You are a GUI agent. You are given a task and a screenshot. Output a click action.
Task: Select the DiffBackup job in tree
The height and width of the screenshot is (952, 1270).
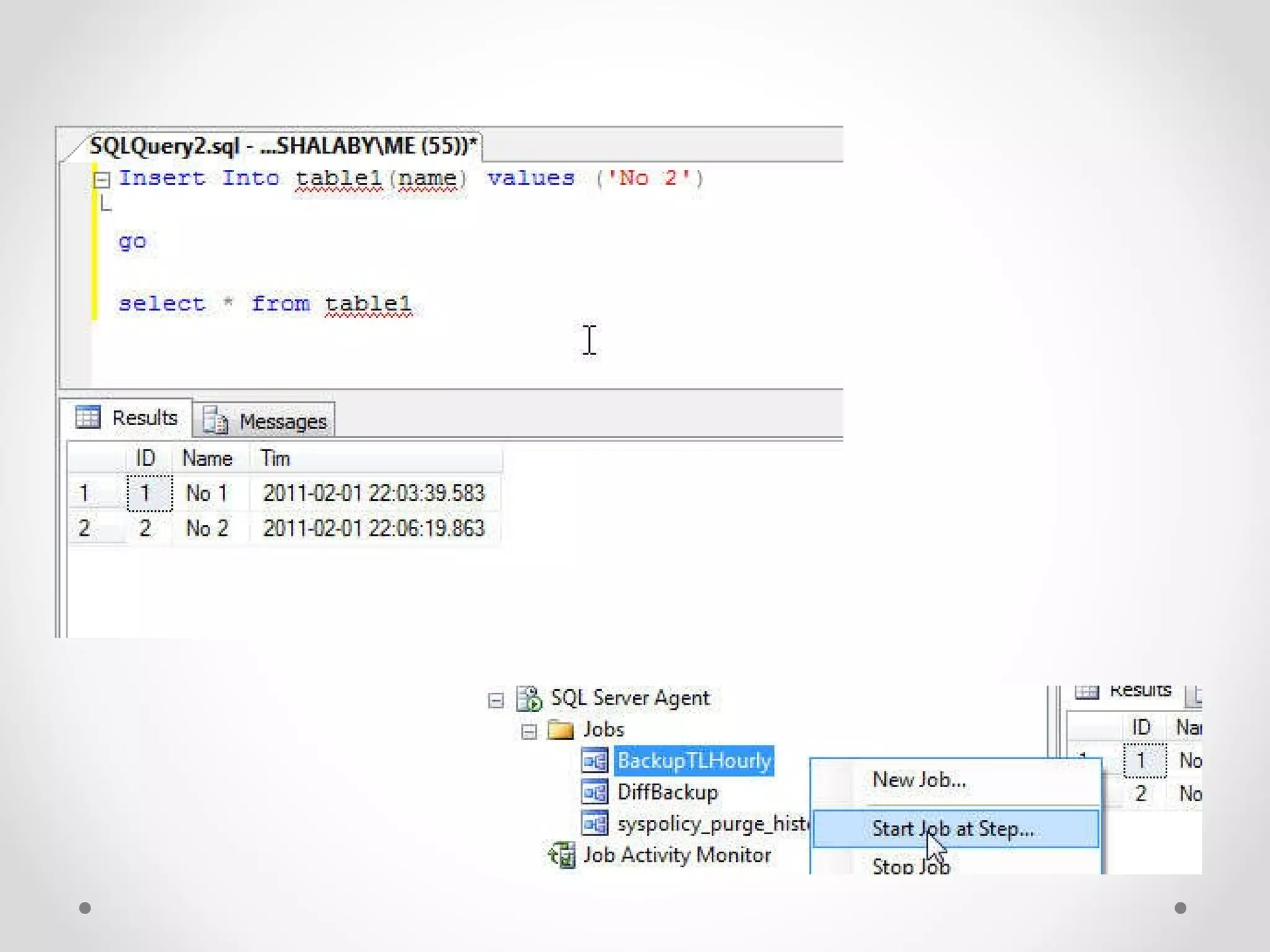667,792
